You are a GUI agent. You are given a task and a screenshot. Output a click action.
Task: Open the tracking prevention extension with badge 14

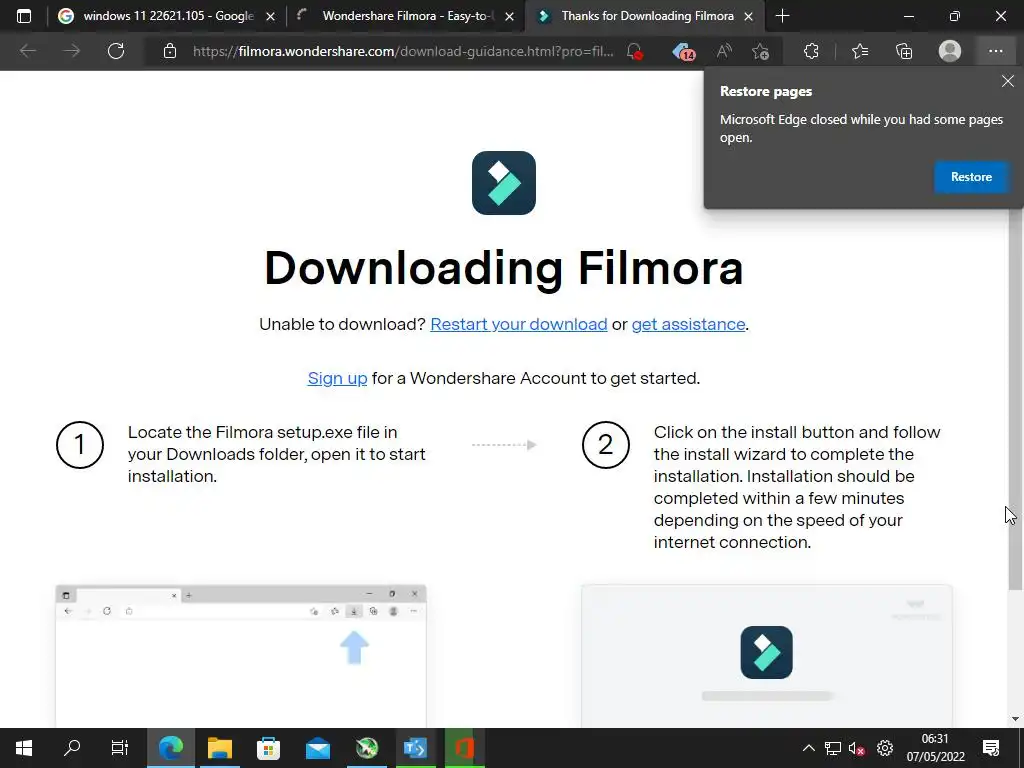pyautogui.click(x=683, y=51)
